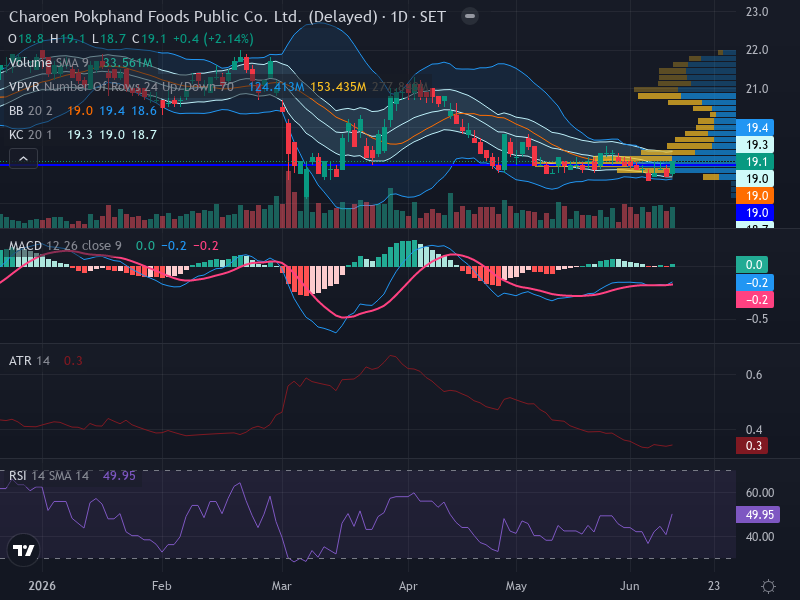Click the purple 49.95 RSI value label
Viewport: 800px width, 600px height.
pos(758,514)
